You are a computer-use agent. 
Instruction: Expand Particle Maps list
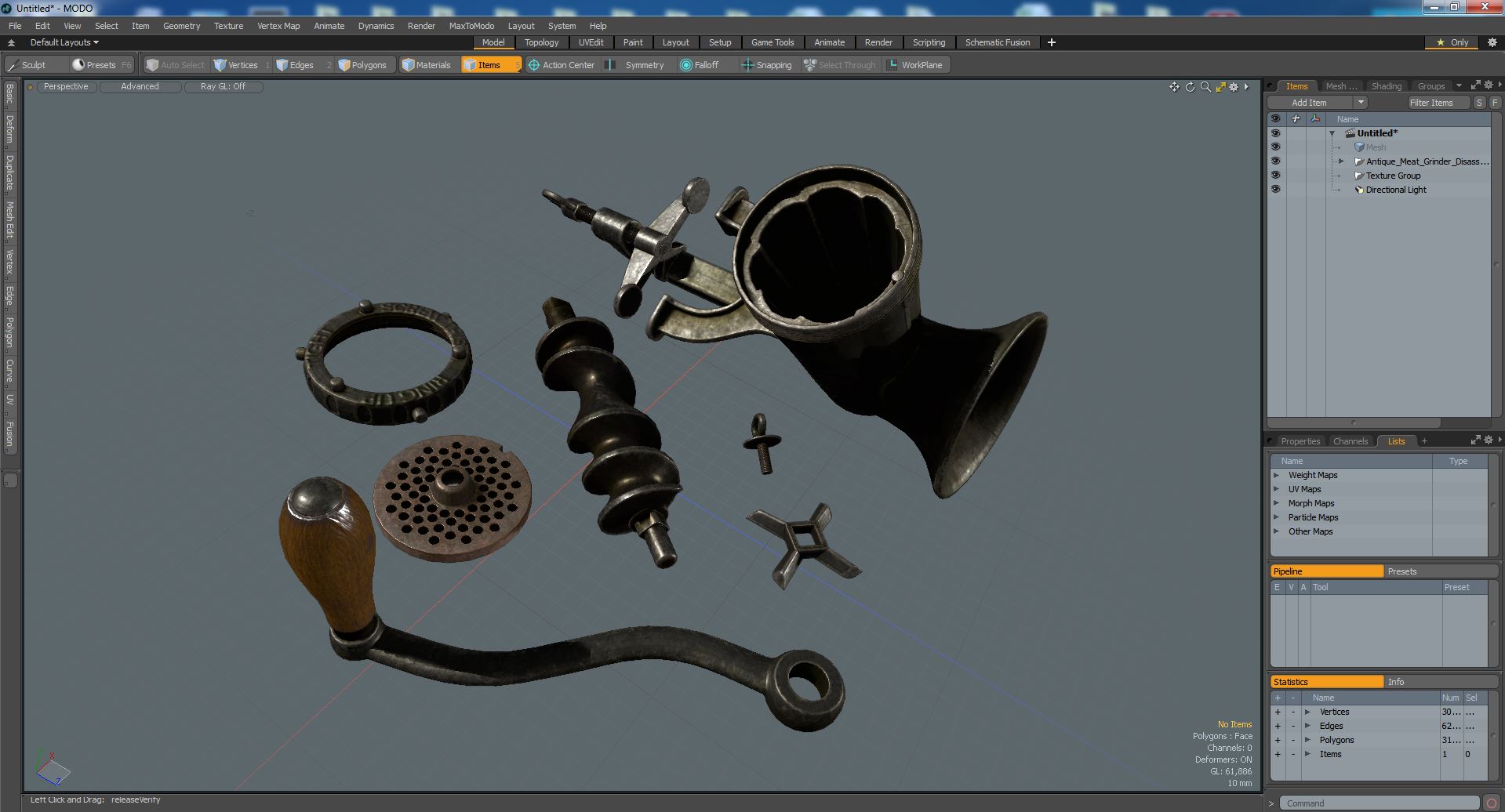(1276, 517)
